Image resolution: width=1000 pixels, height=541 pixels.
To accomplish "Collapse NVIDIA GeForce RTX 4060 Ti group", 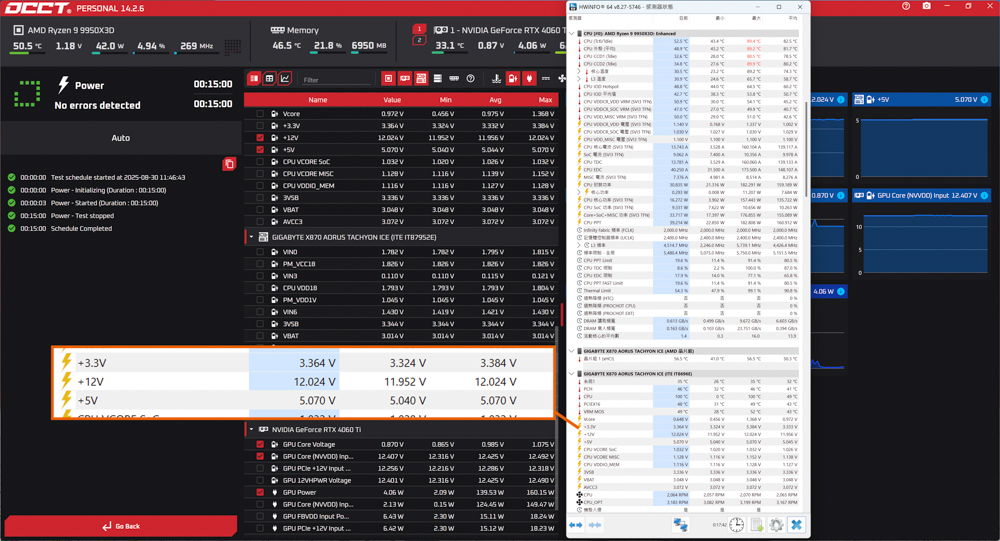I will pyautogui.click(x=251, y=430).
